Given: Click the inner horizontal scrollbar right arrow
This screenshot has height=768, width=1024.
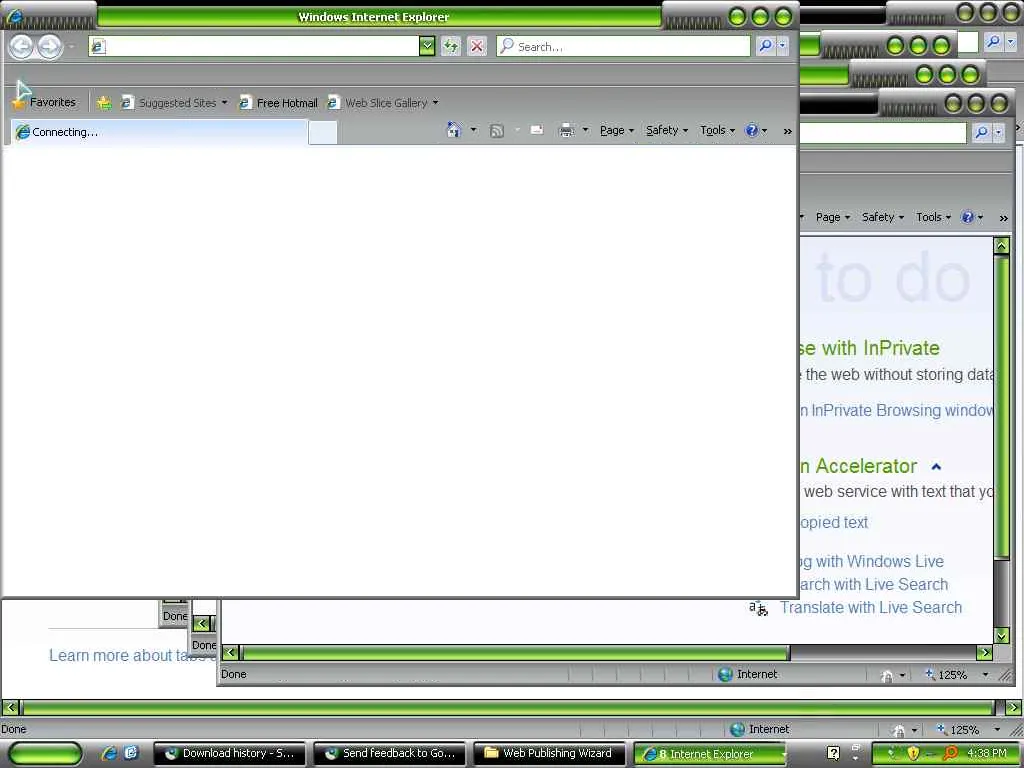Looking at the screenshot, I should click(984, 652).
